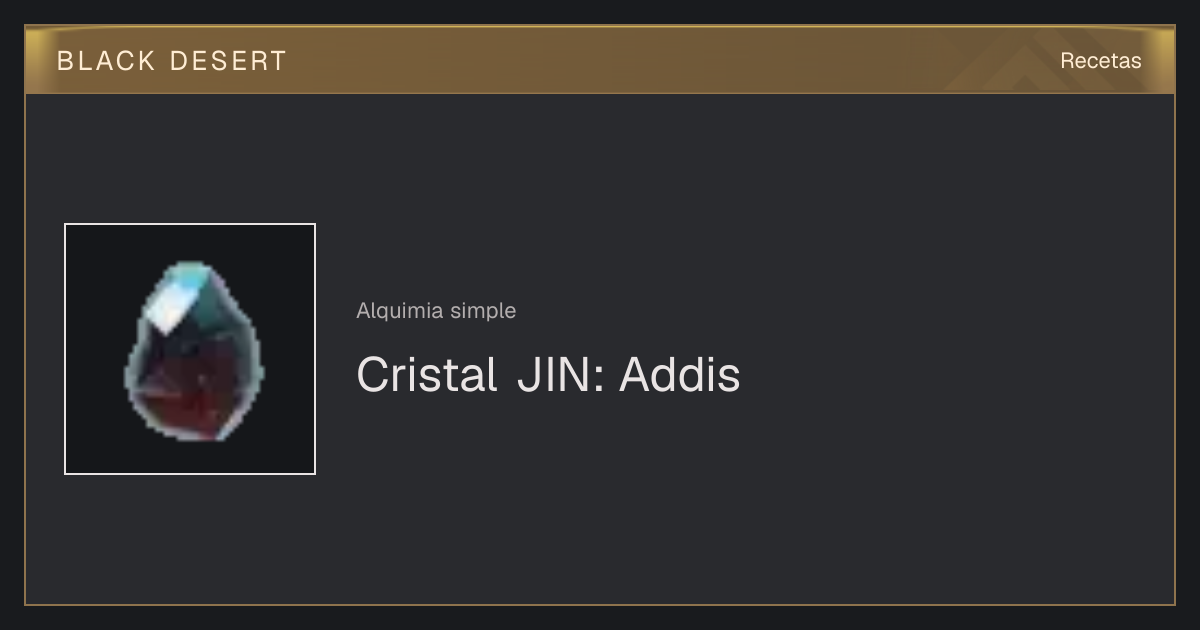Click the white-framed item thumbnail box
Viewport: 1200px width, 630px height.
[190, 349]
